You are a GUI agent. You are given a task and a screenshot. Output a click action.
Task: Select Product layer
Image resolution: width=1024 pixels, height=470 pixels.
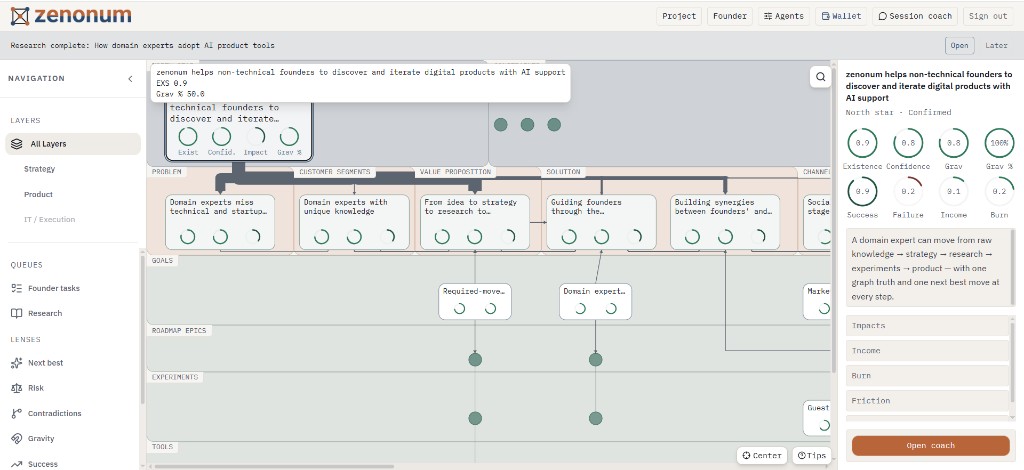(x=39, y=195)
